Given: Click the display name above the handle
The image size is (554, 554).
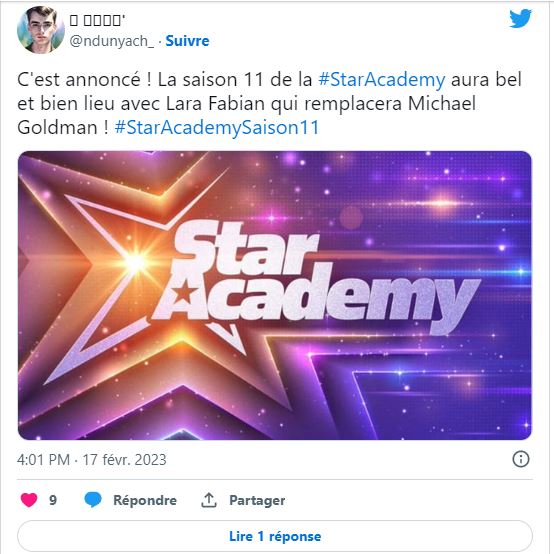Looking at the screenshot, I should point(98,20).
